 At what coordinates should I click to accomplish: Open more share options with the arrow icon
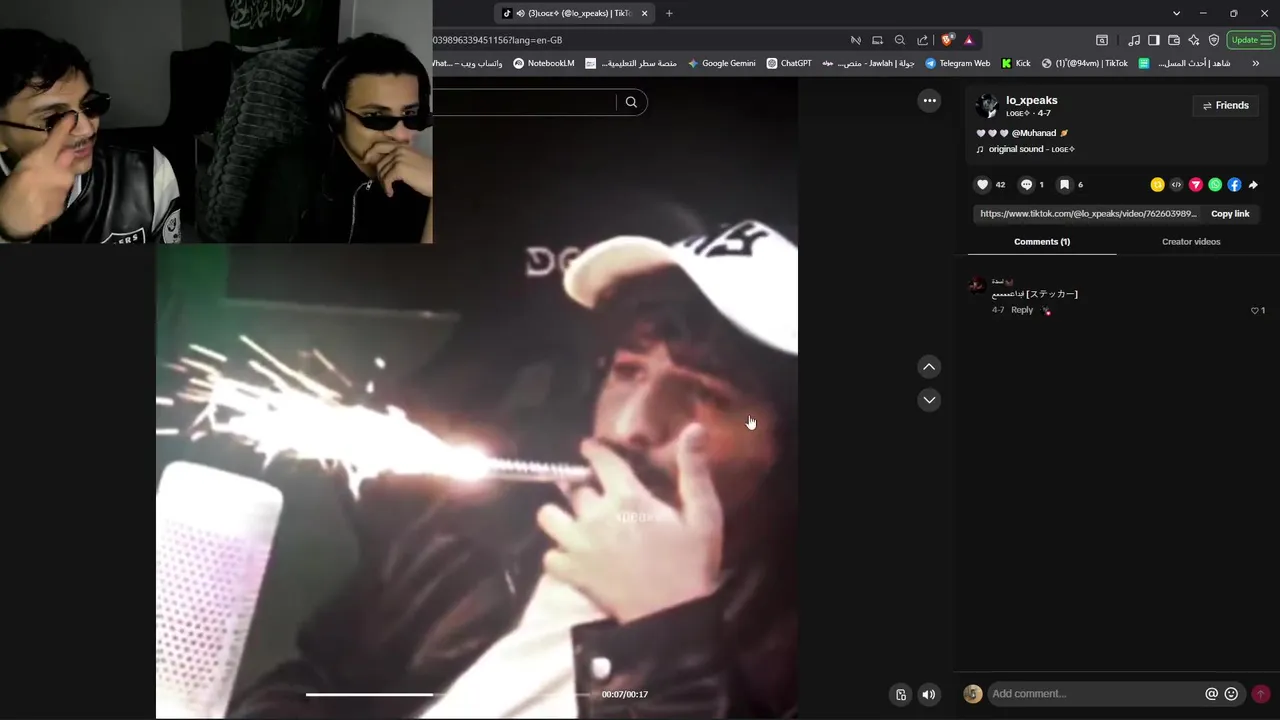[x=1253, y=185]
